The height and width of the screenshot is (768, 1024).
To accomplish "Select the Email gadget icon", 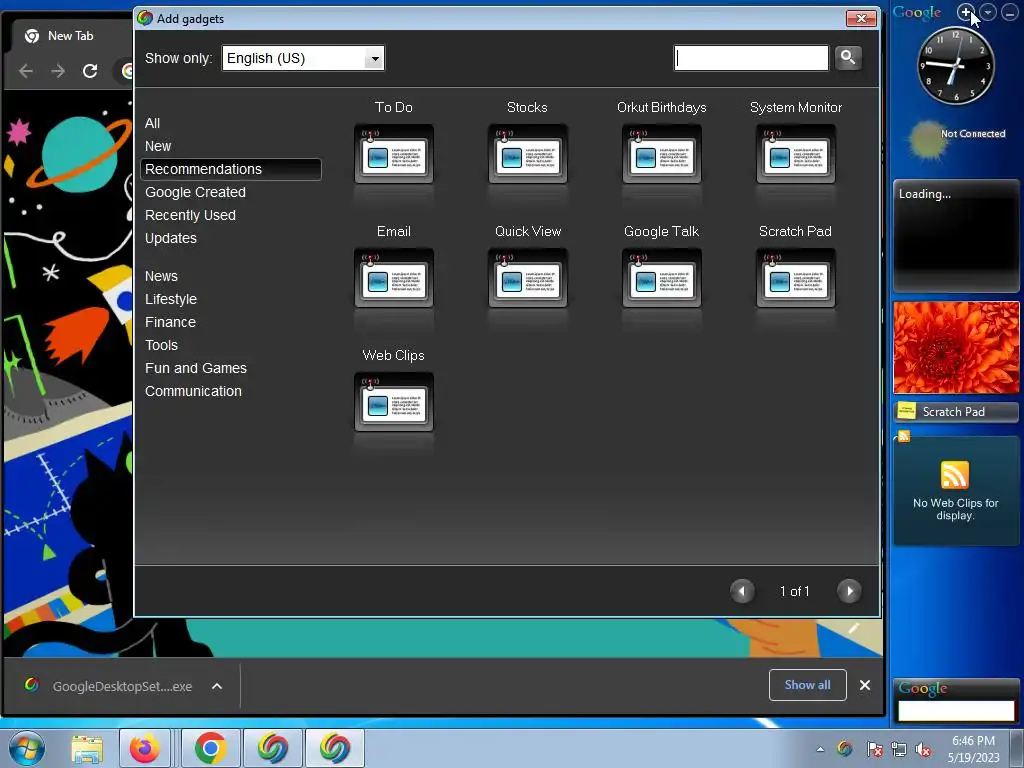I will 394,278.
